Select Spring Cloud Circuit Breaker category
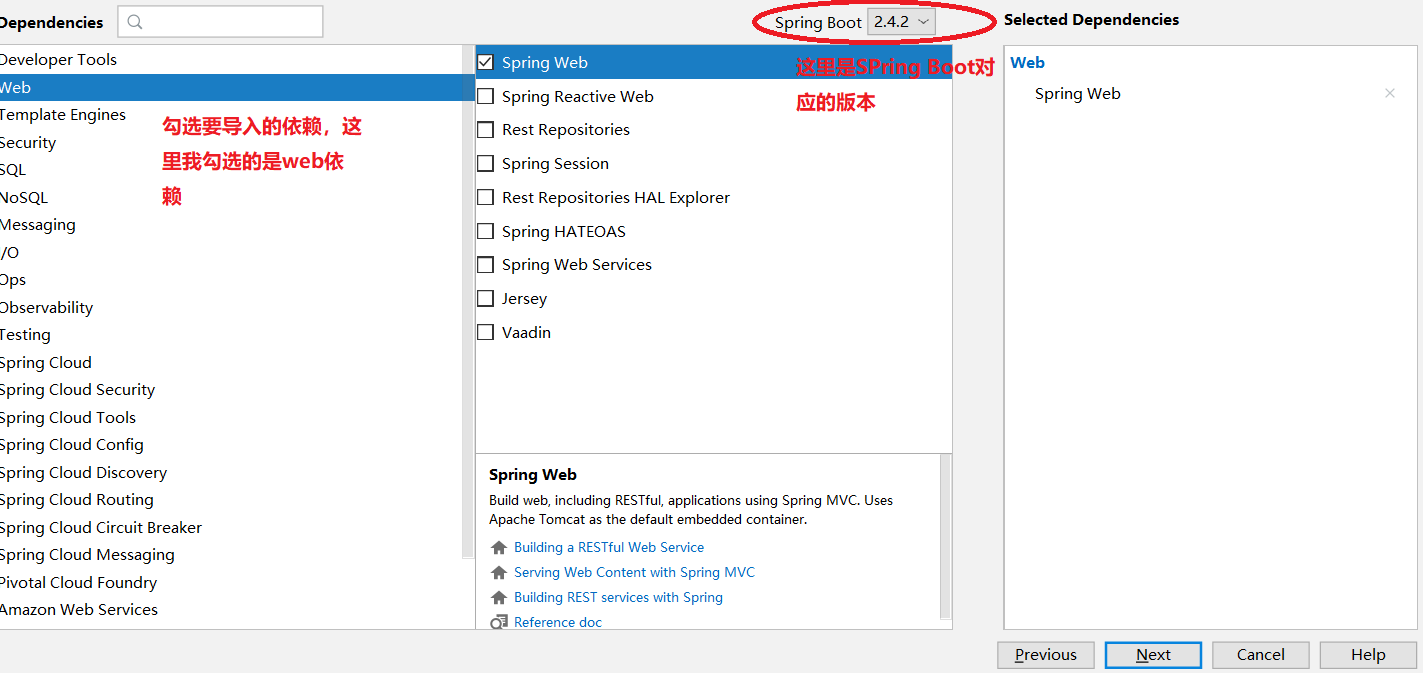This screenshot has height=673, width=1423. (x=231, y=527)
